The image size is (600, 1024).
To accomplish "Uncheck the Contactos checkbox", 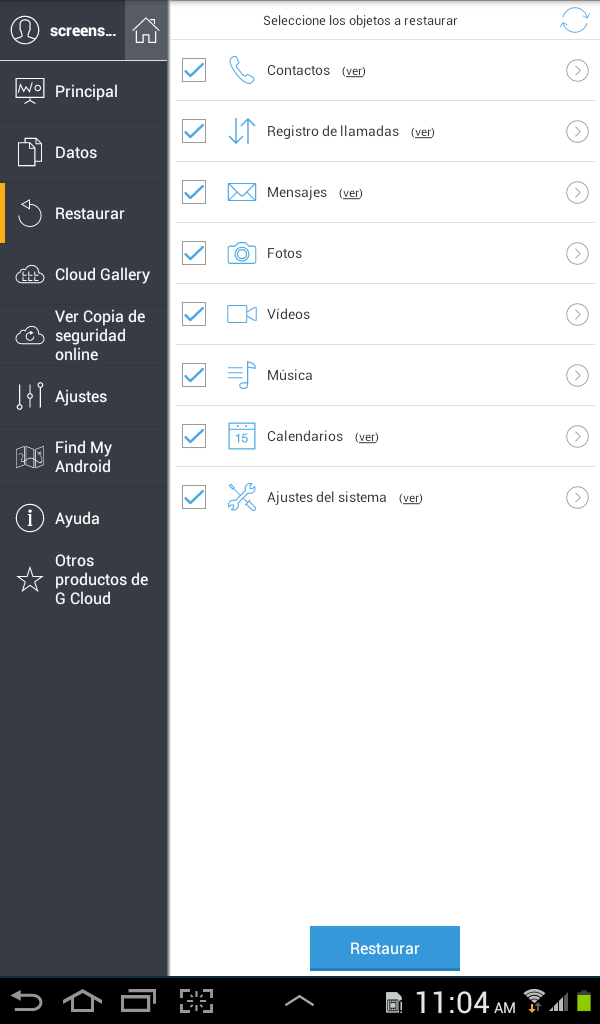I will [194, 71].
